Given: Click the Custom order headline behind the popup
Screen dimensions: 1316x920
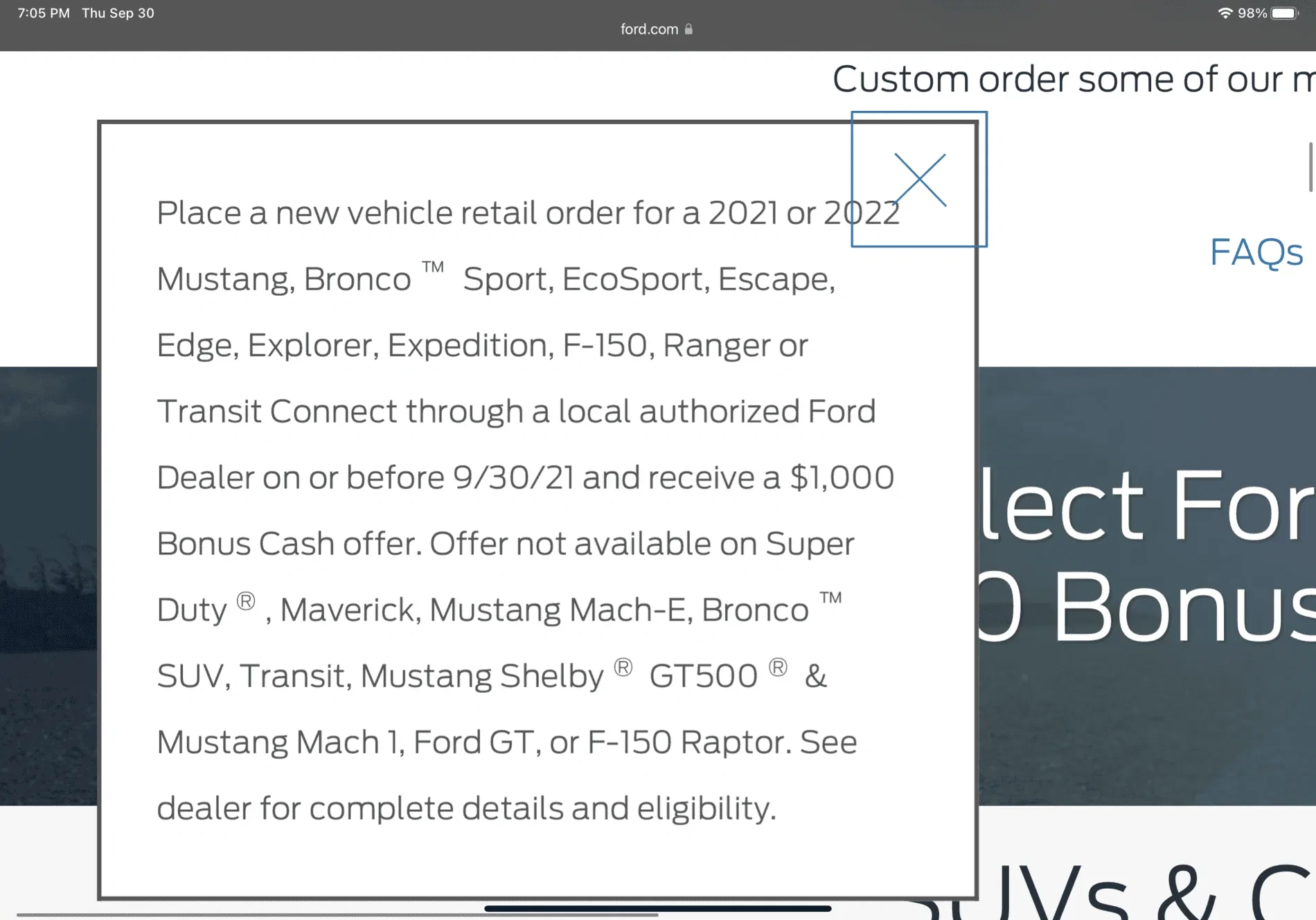Looking at the screenshot, I should [1072, 78].
